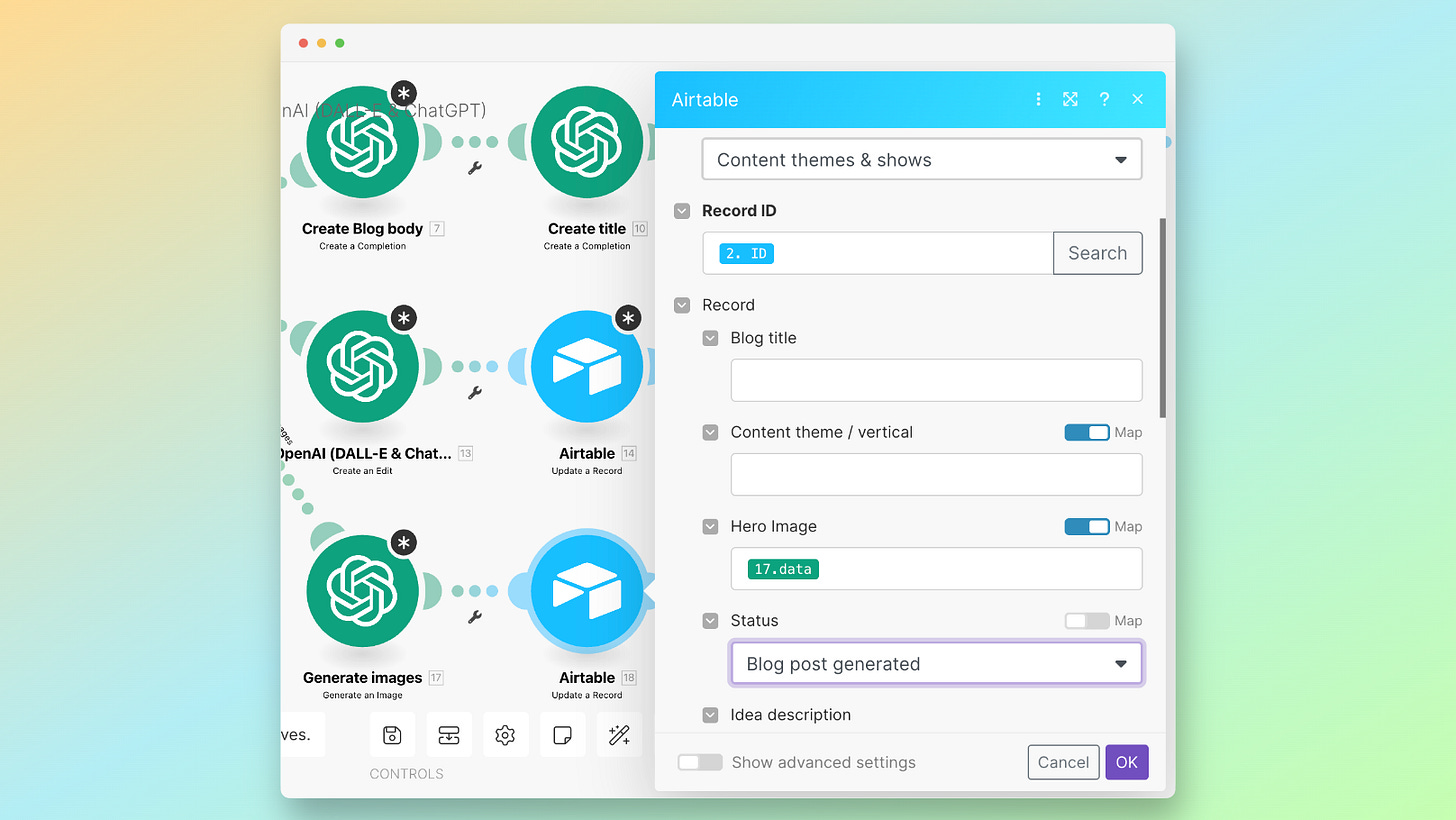Click the Airtable panel title text
Viewport: 1456px width, 820px height.
coord(705,100)
